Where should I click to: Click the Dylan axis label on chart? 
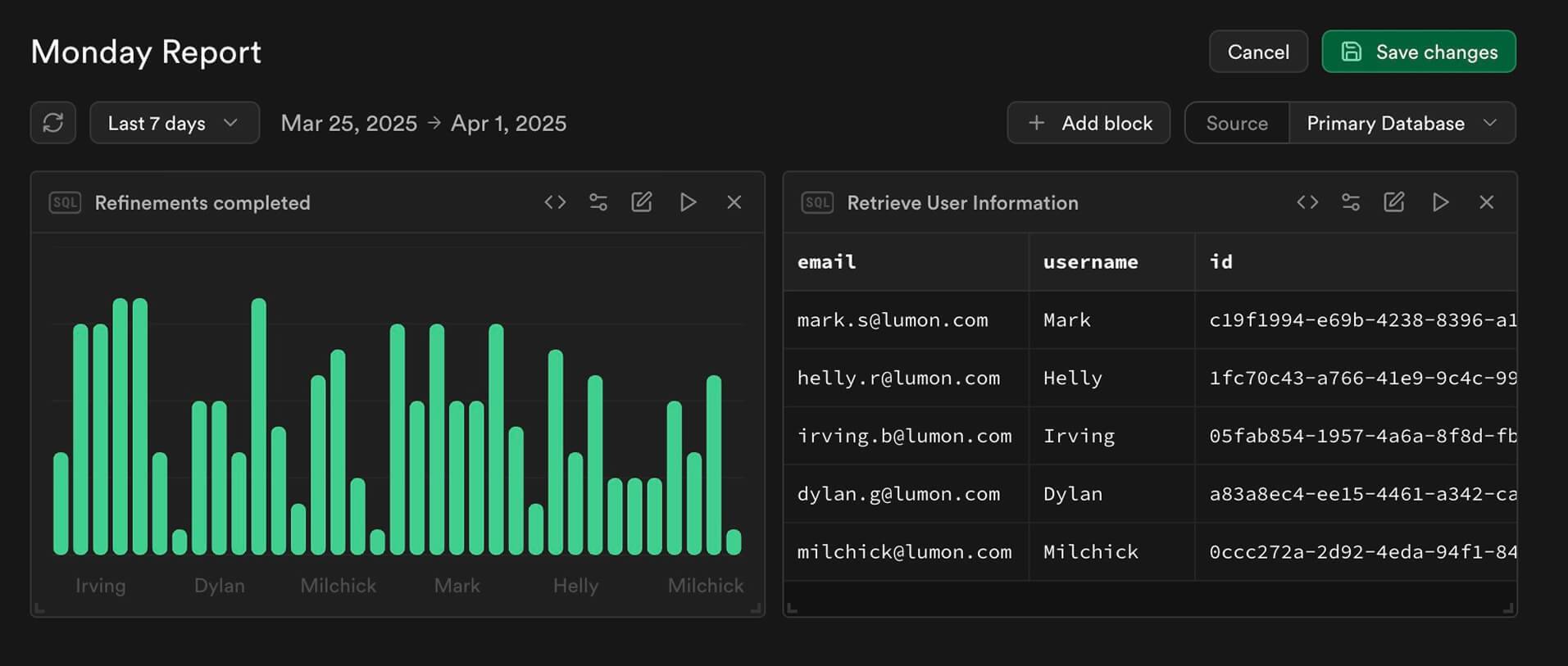pos(220,586)
